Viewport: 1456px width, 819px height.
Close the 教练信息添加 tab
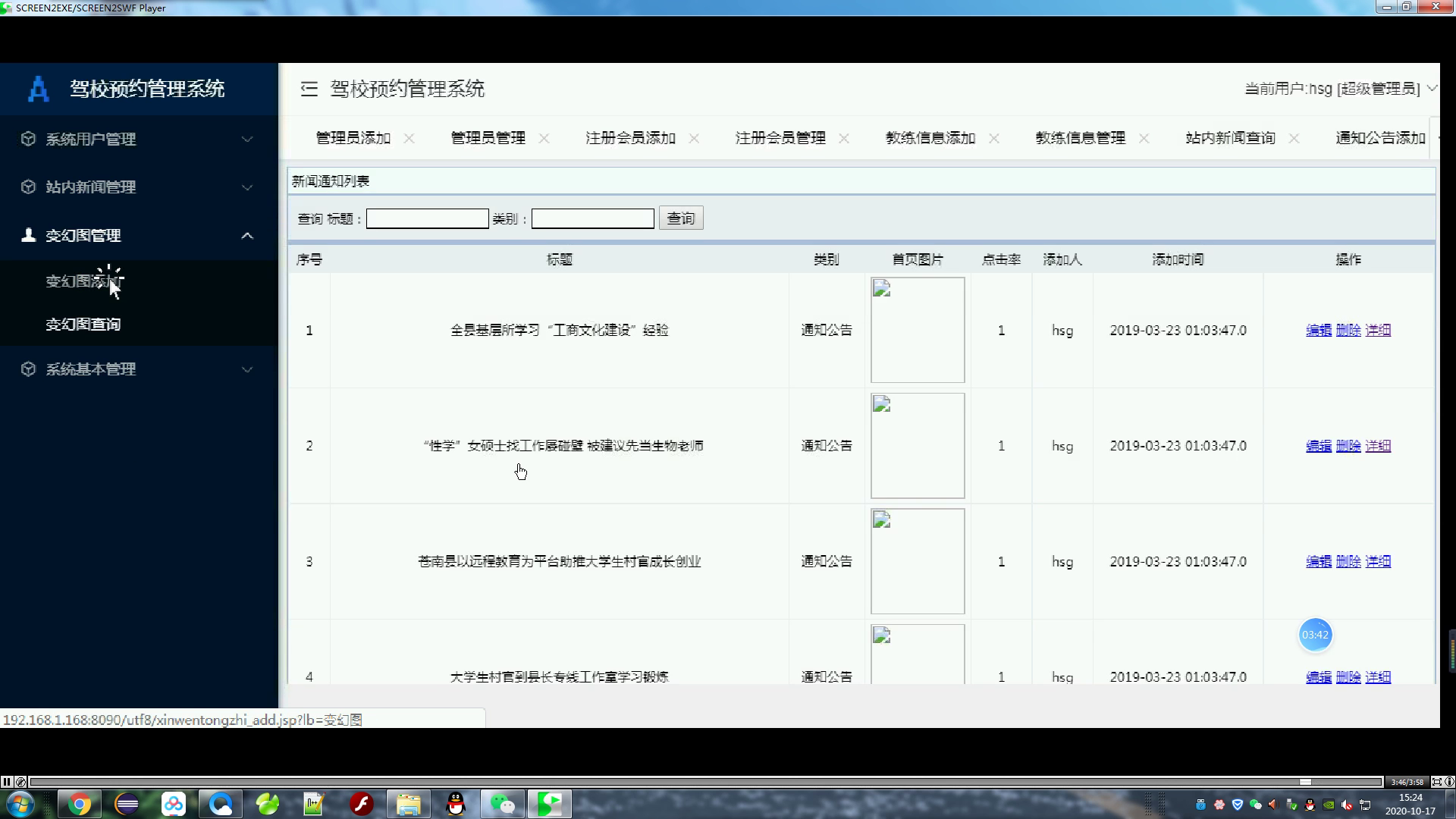click(x=994, y=138)
